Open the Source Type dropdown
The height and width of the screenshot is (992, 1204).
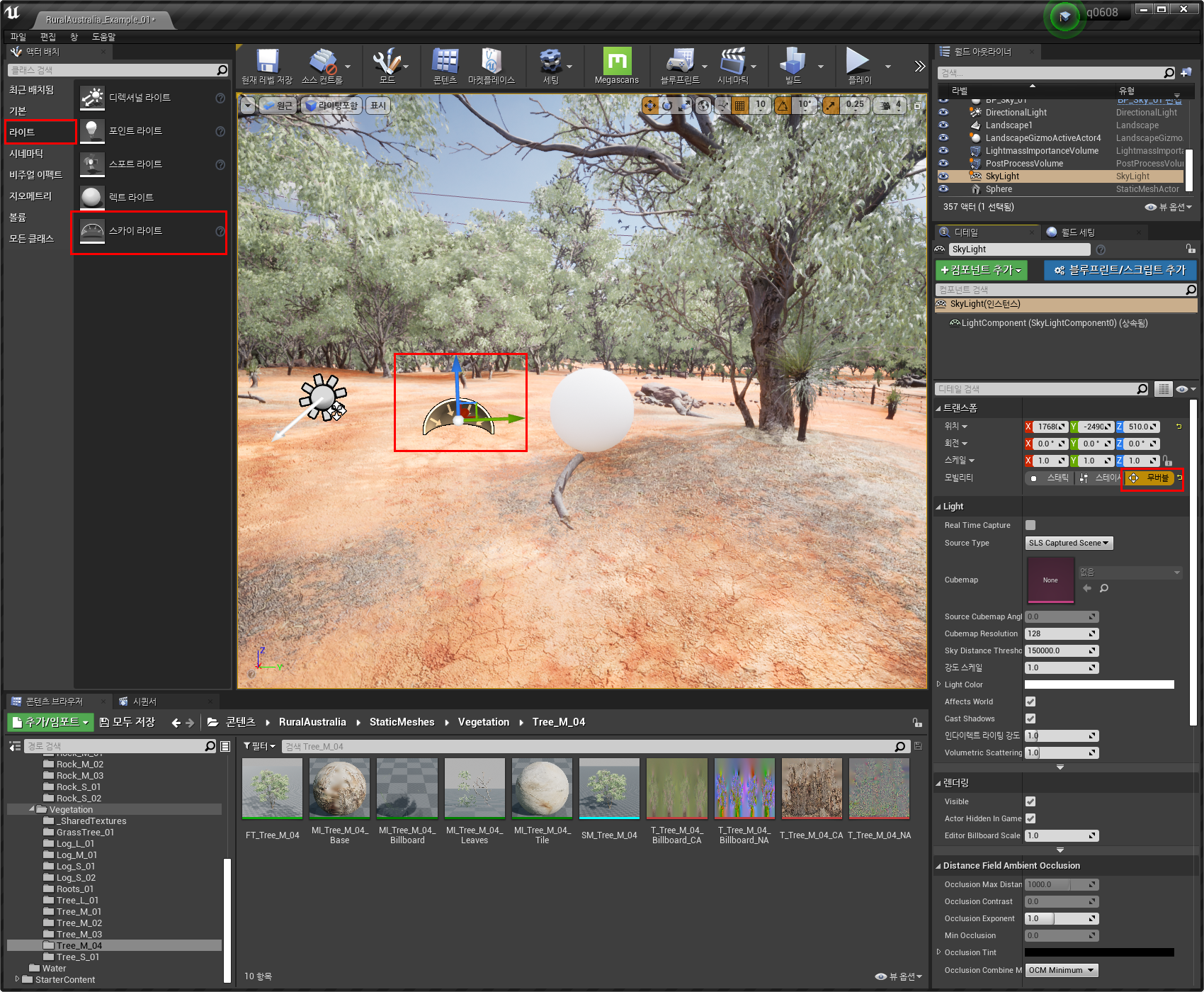click(x=1069, y=543)
